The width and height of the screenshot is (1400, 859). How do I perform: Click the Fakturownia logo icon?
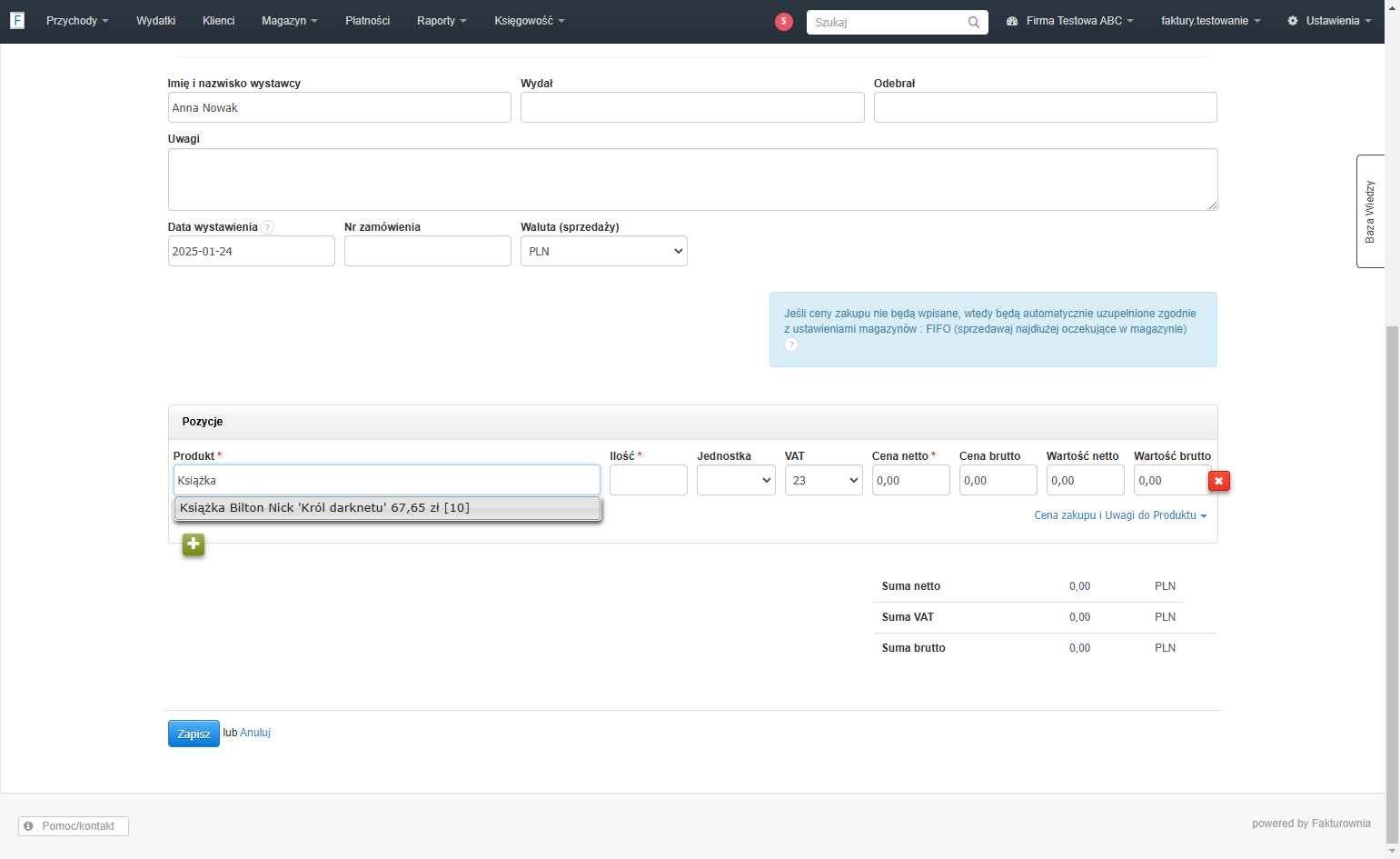pyautogui.click(x=17, y=20)
